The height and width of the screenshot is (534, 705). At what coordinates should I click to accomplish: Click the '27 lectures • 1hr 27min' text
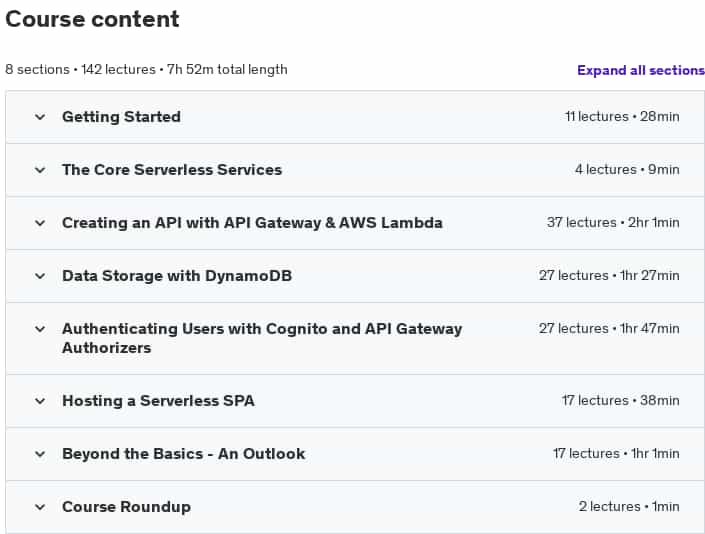pyautogui.click(x=609, y=276)
